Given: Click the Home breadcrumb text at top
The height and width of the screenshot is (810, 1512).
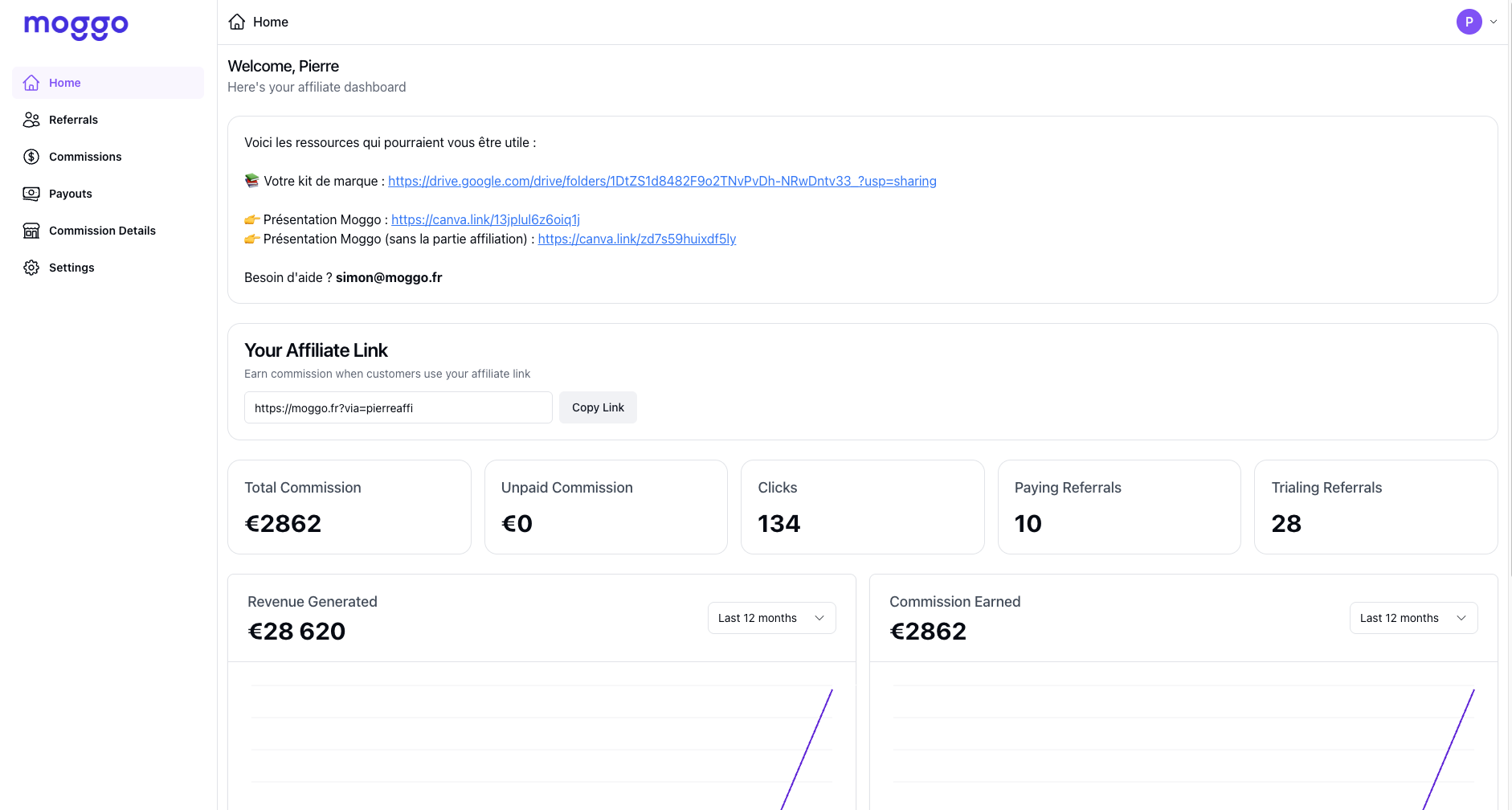Looking at the screenshot, I should tap(271, 22).
